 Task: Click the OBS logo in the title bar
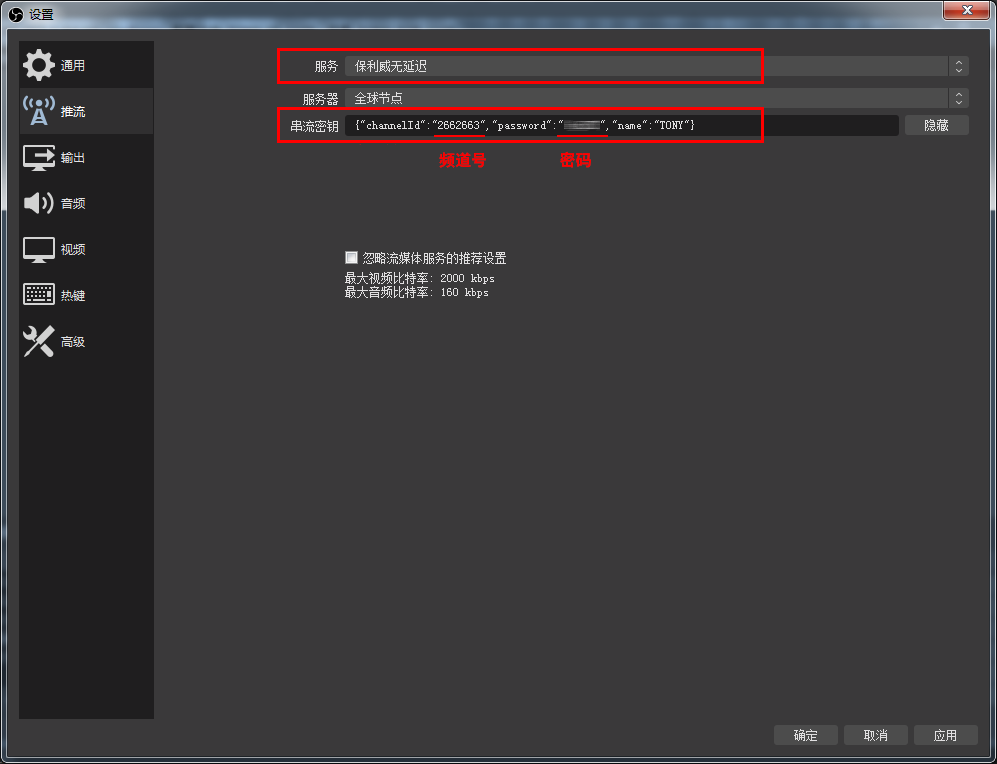15,14
